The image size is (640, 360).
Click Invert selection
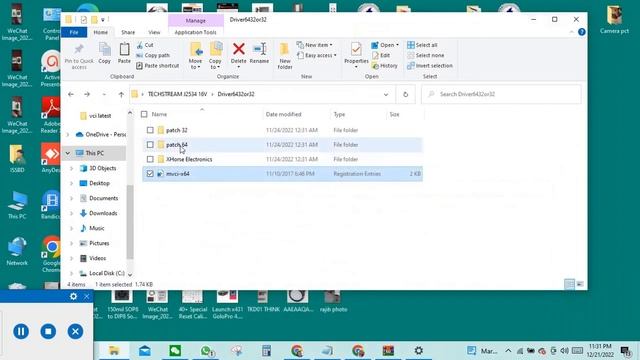pos(430,65)
